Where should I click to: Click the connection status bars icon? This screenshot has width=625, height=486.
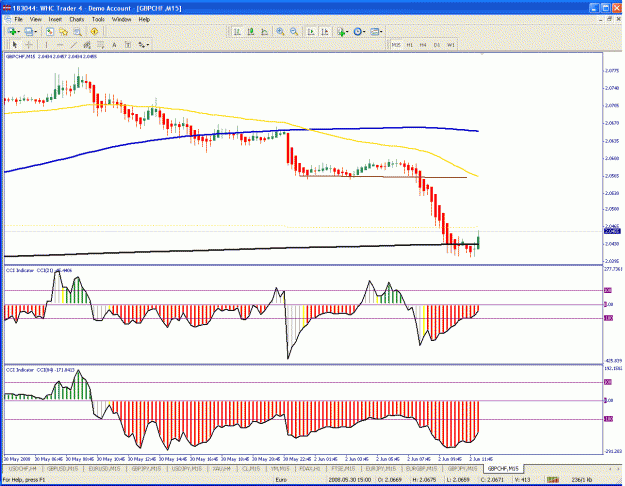click(x=552, y=480)
